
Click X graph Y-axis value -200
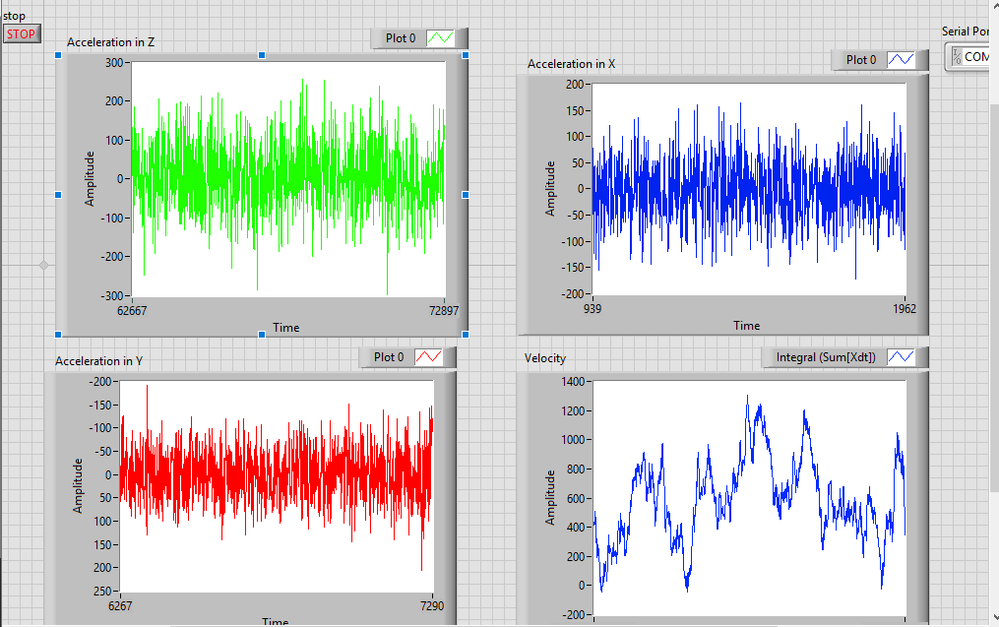click(572, 294)
